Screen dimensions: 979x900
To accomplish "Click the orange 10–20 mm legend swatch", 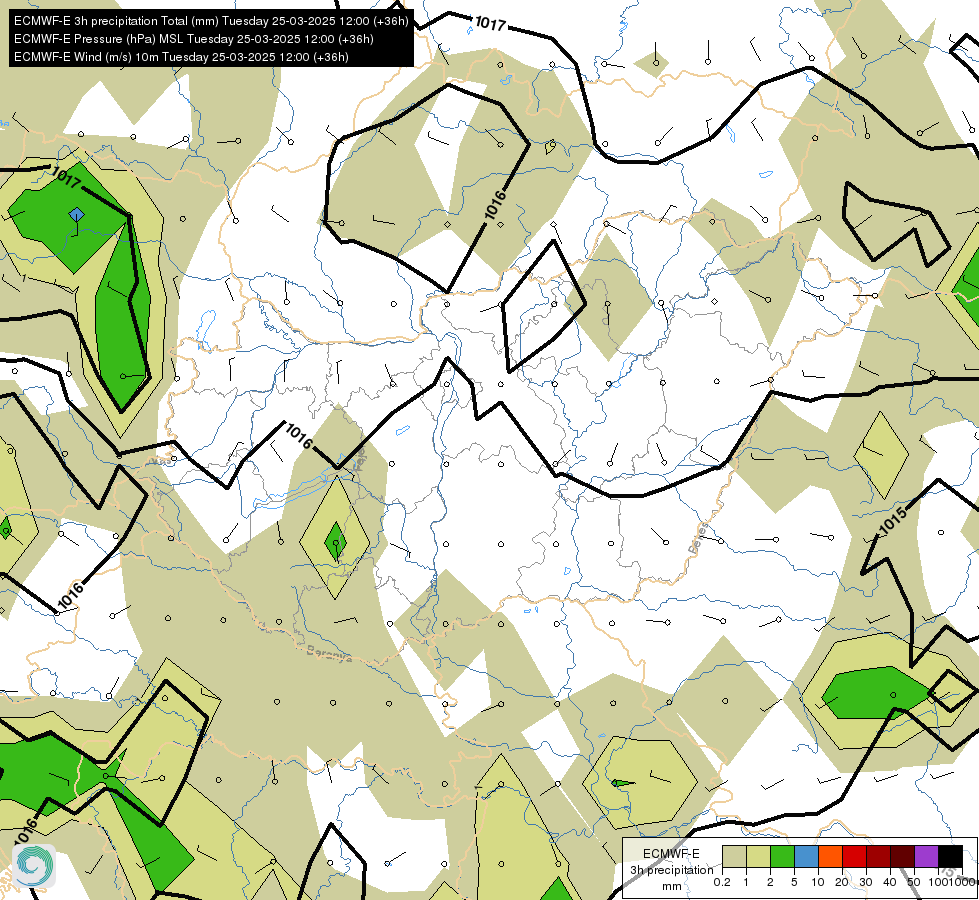I will (x=830, y=857).
